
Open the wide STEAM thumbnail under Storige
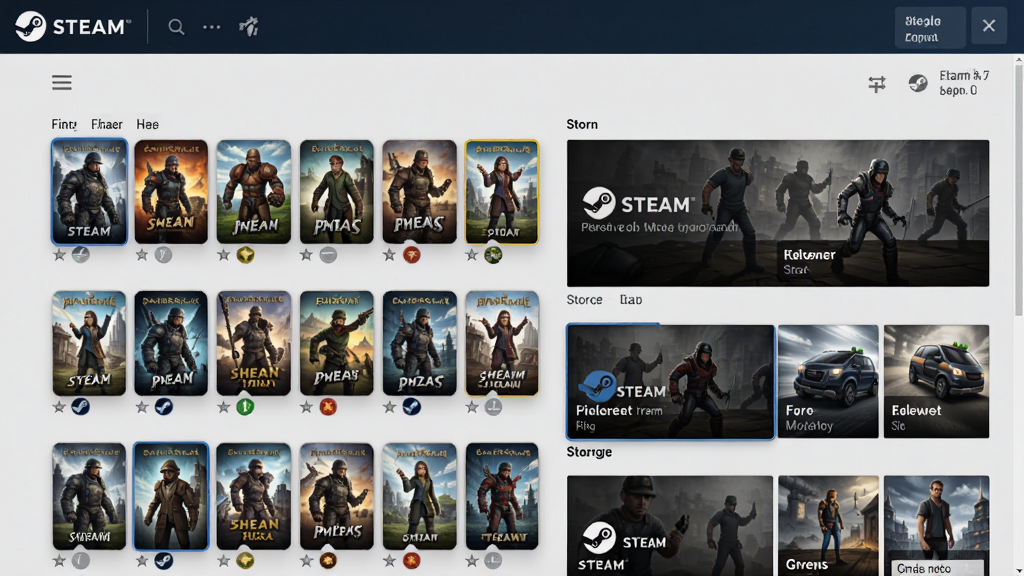pos(670,526)
